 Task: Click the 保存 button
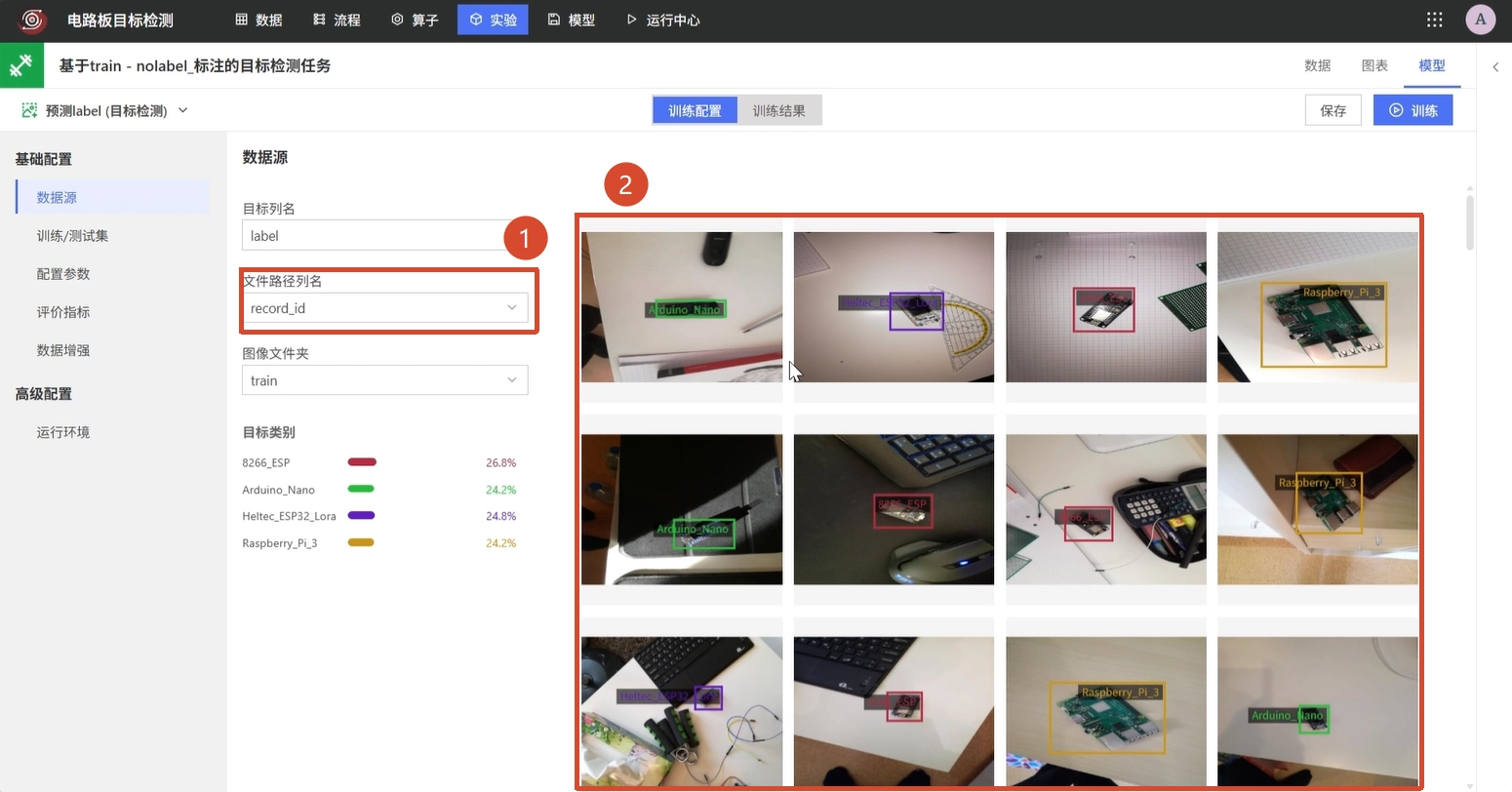click(x=1333, y=110)
